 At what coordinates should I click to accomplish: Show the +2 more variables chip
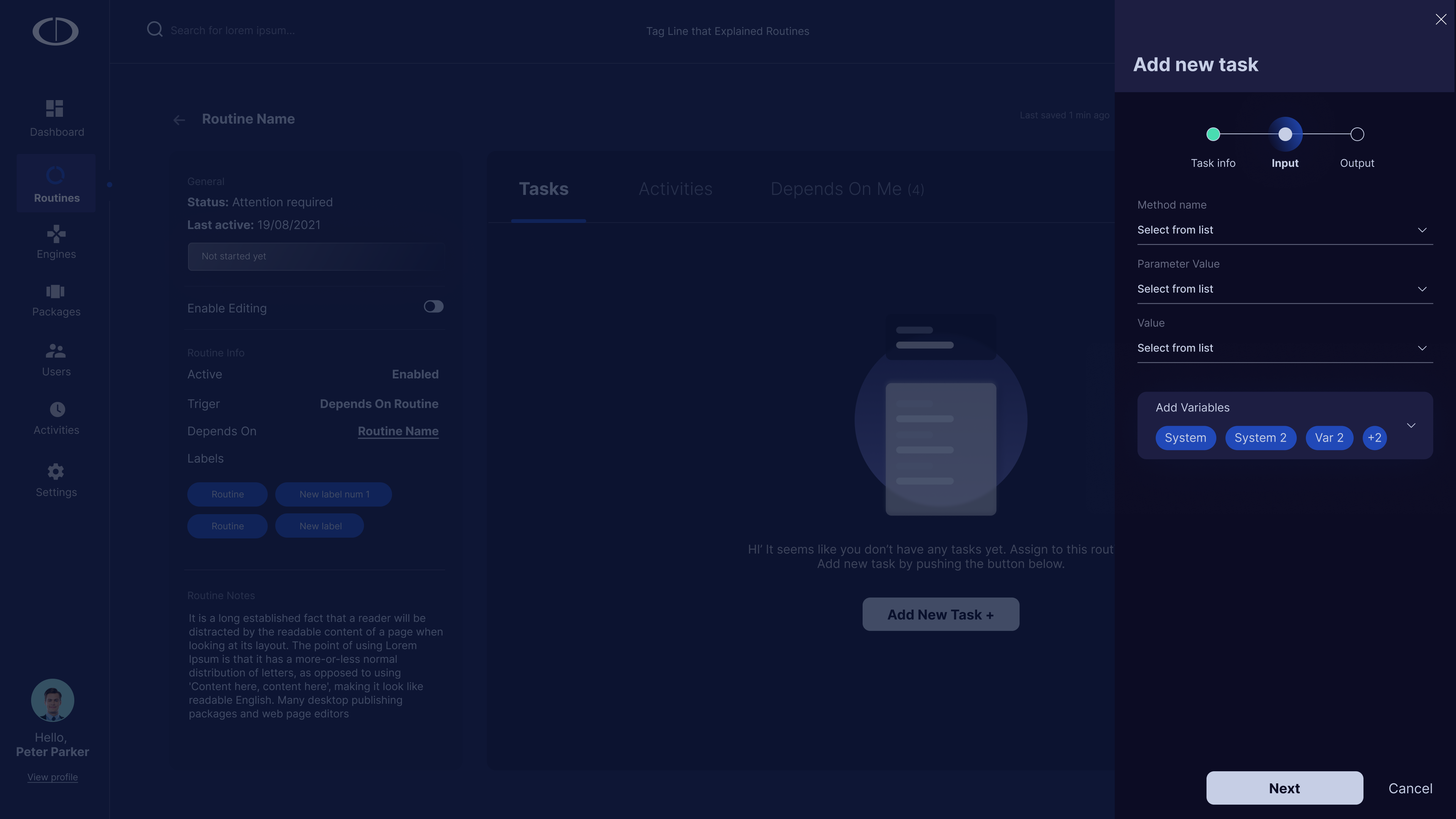1374,438
